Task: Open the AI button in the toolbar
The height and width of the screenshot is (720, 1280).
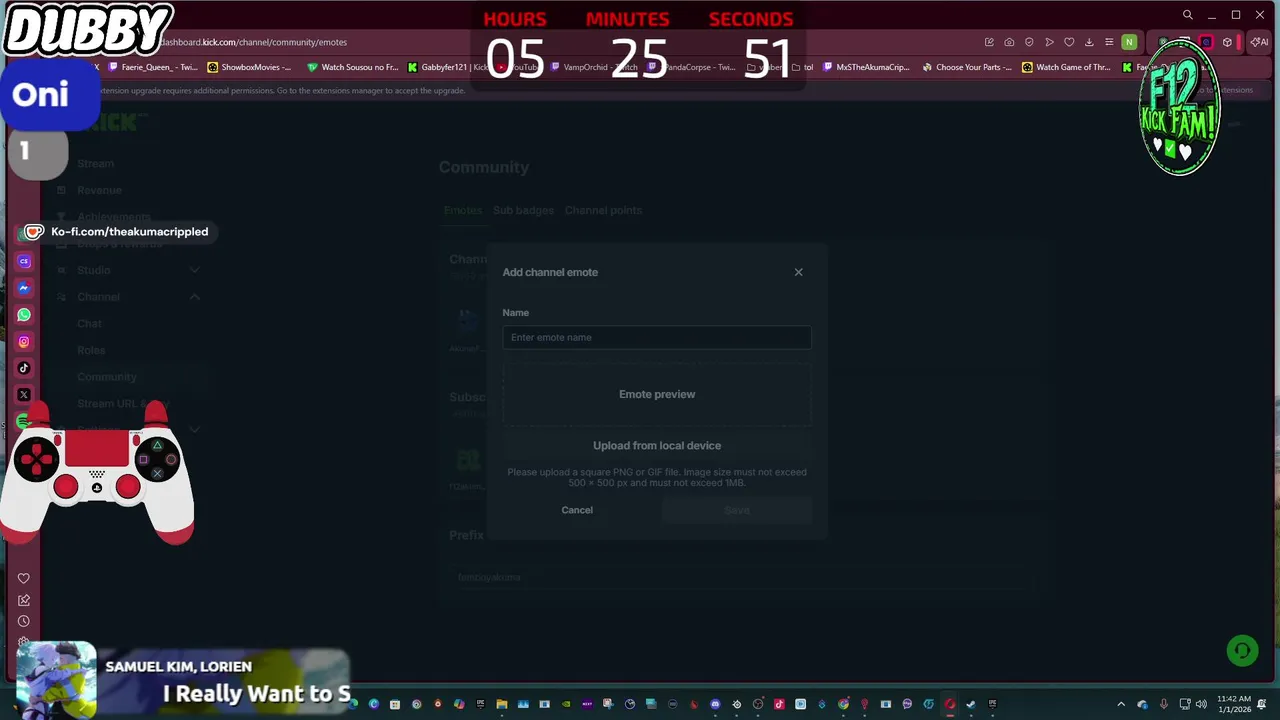Action: [1259, 42]
